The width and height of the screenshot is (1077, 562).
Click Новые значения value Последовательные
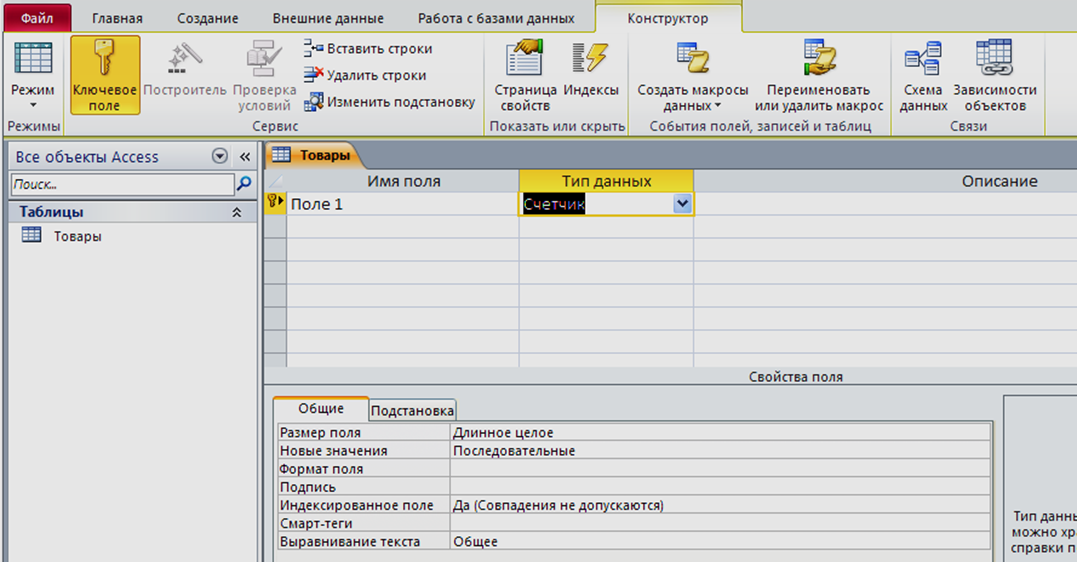pos(721,451)
